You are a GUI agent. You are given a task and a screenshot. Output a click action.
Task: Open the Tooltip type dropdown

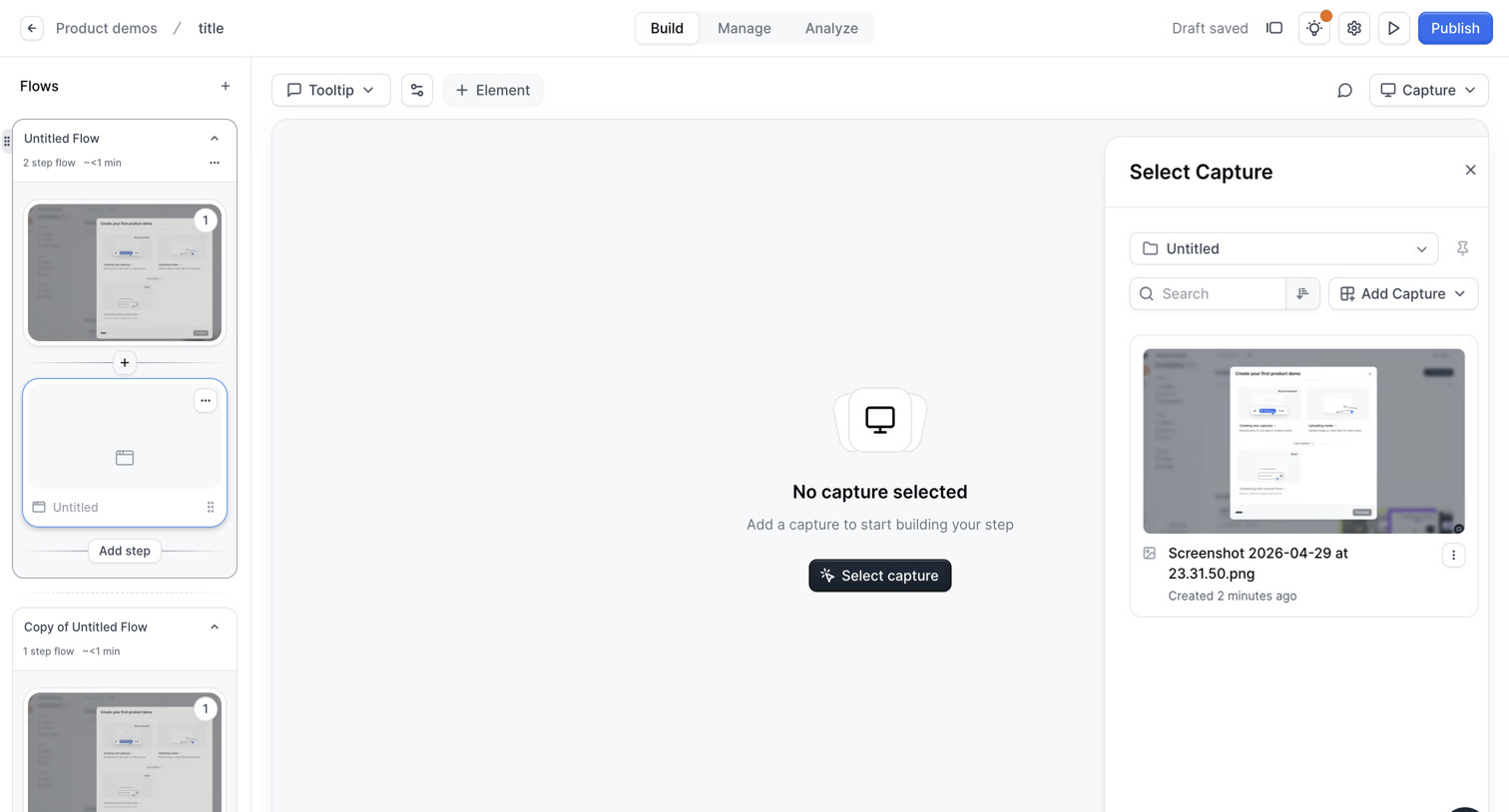pos(331,90)
